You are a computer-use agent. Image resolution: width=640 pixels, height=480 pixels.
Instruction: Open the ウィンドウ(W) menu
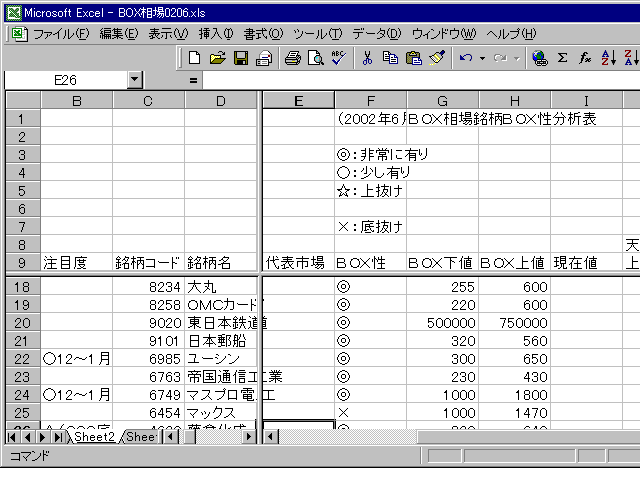click(x=444, y=34)
